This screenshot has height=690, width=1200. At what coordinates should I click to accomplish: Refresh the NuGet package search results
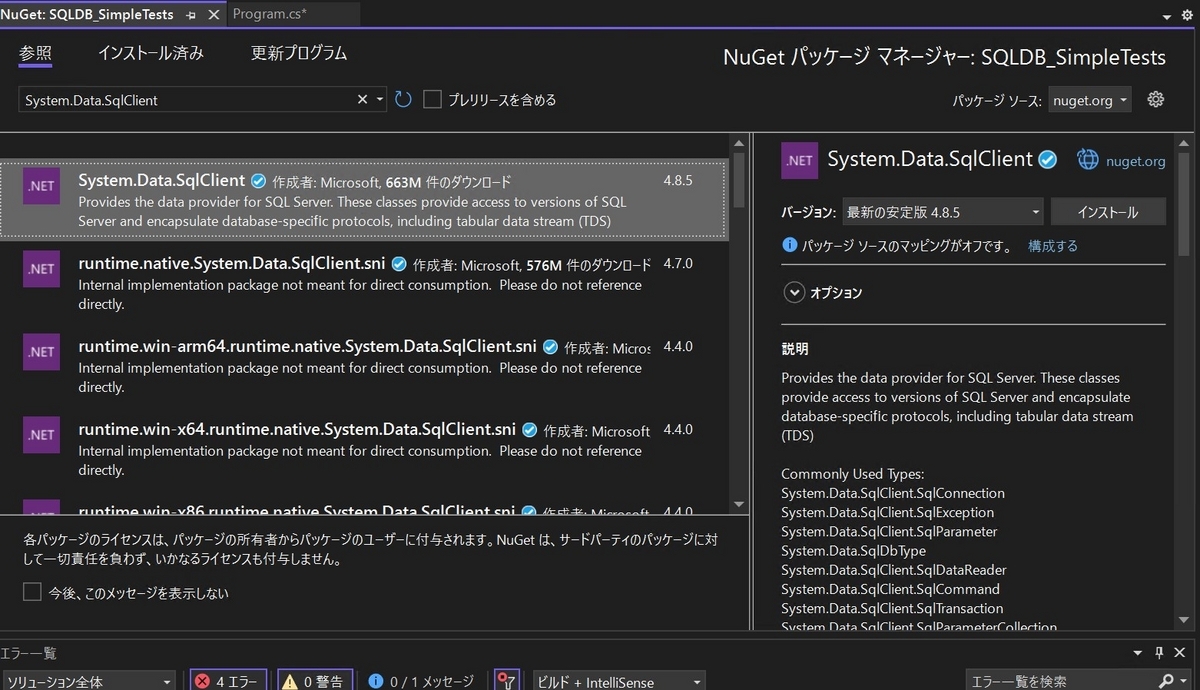[403, 99]
